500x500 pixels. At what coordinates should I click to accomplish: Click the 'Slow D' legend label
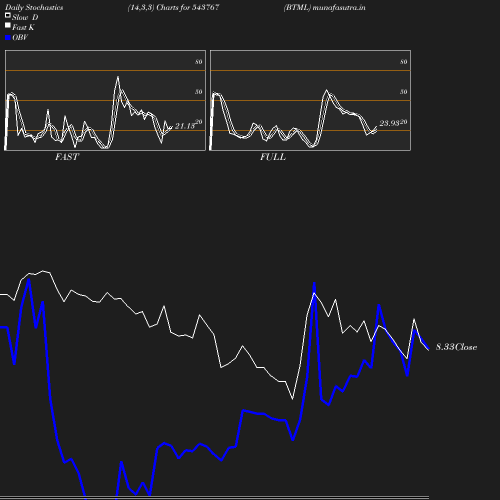(25, 17)
